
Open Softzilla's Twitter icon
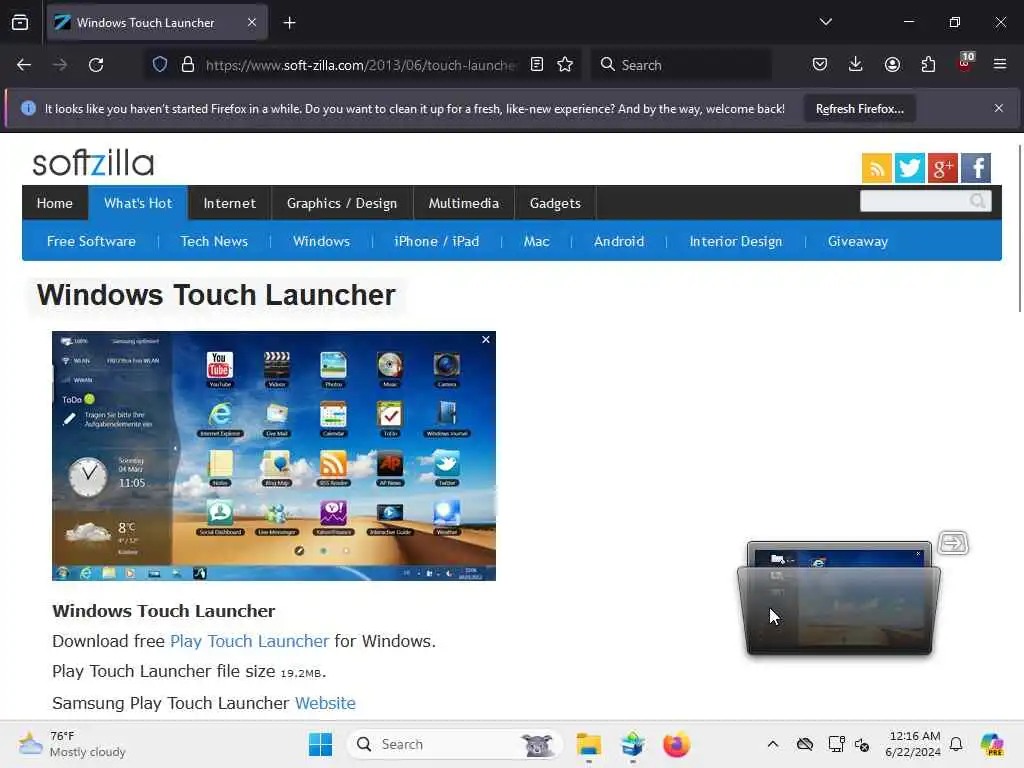click(x=910, y=168)
